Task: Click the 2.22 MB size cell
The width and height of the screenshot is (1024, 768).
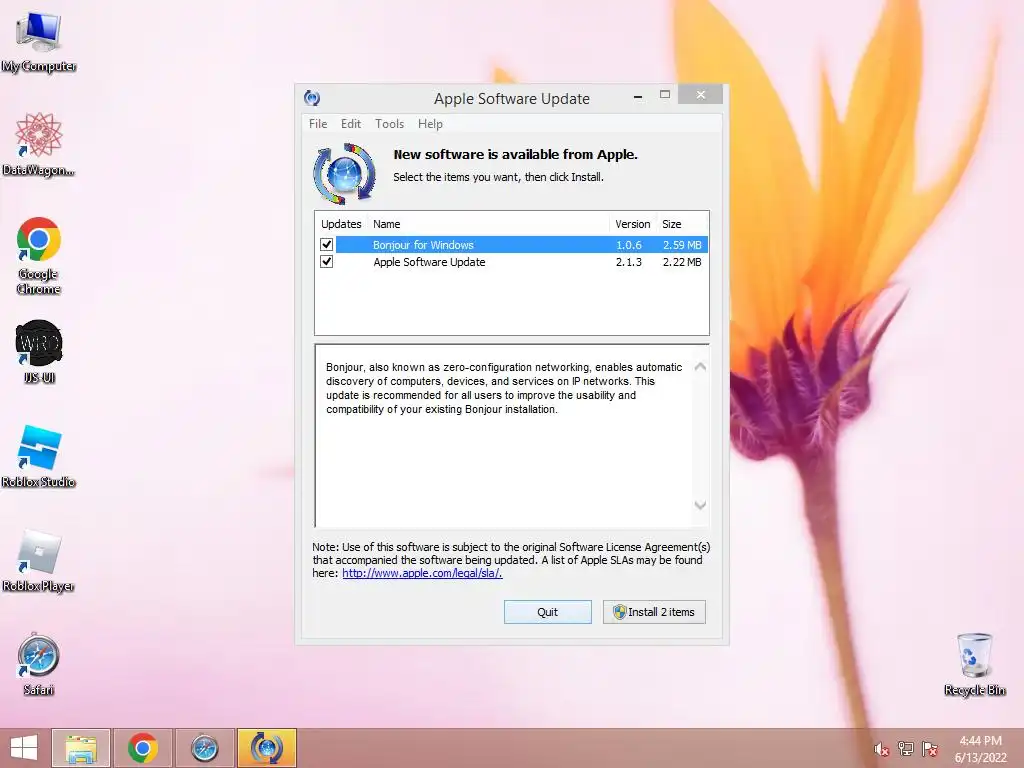Action: pyautogui.click(x=682, y=262)
